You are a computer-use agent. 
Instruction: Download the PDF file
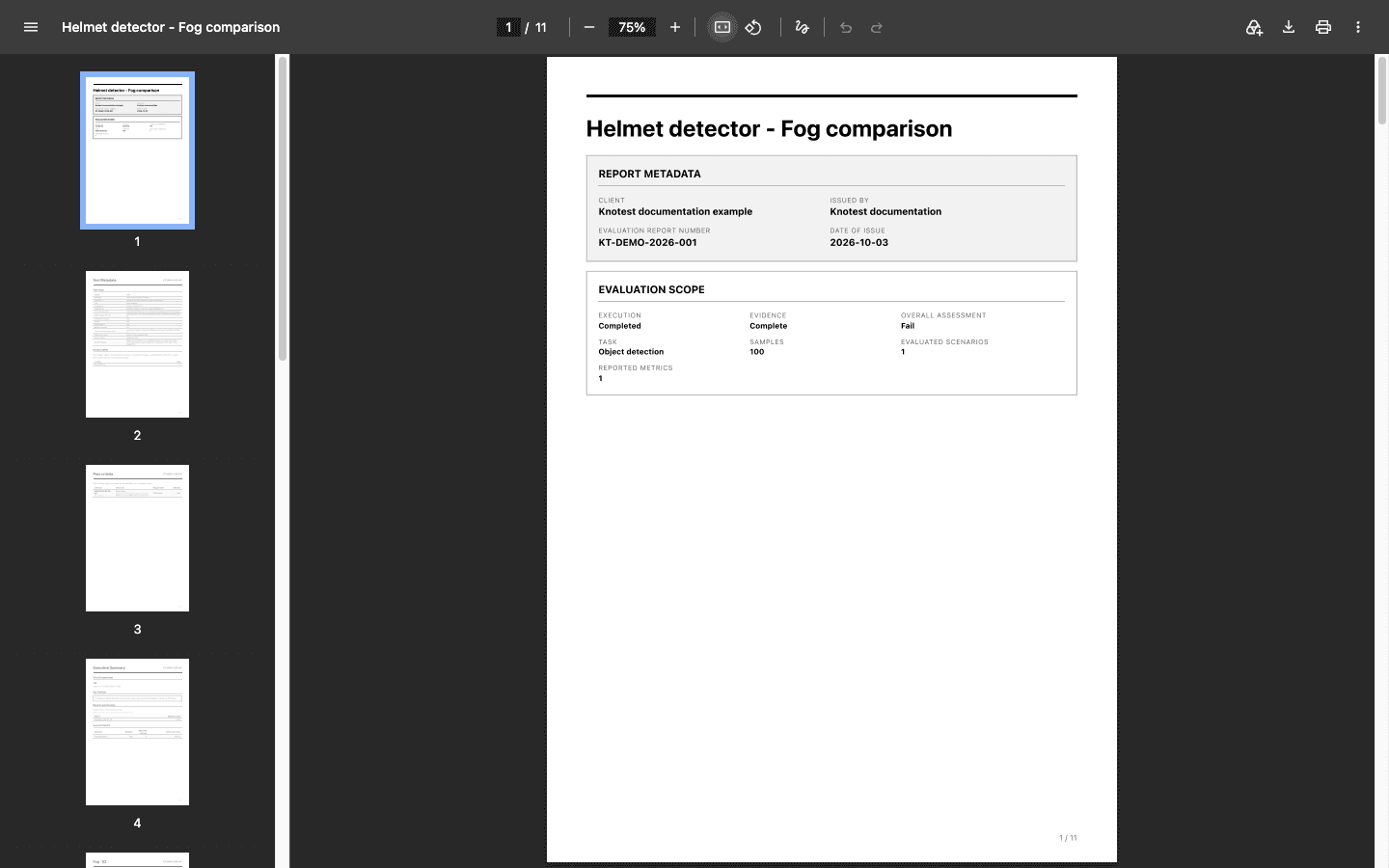click(x=1289, y=27)
